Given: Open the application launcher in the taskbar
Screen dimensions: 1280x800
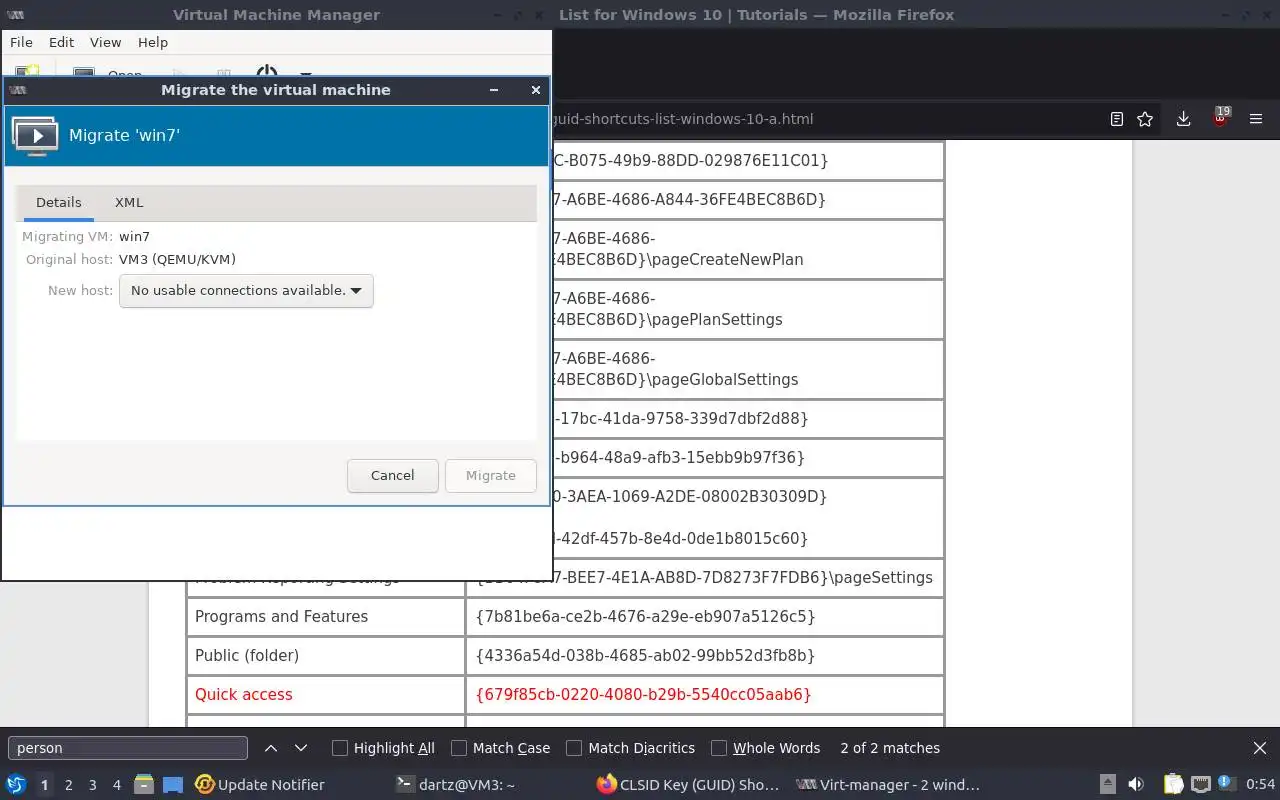Looking at the screenshot, I should (x=16, y=785).
